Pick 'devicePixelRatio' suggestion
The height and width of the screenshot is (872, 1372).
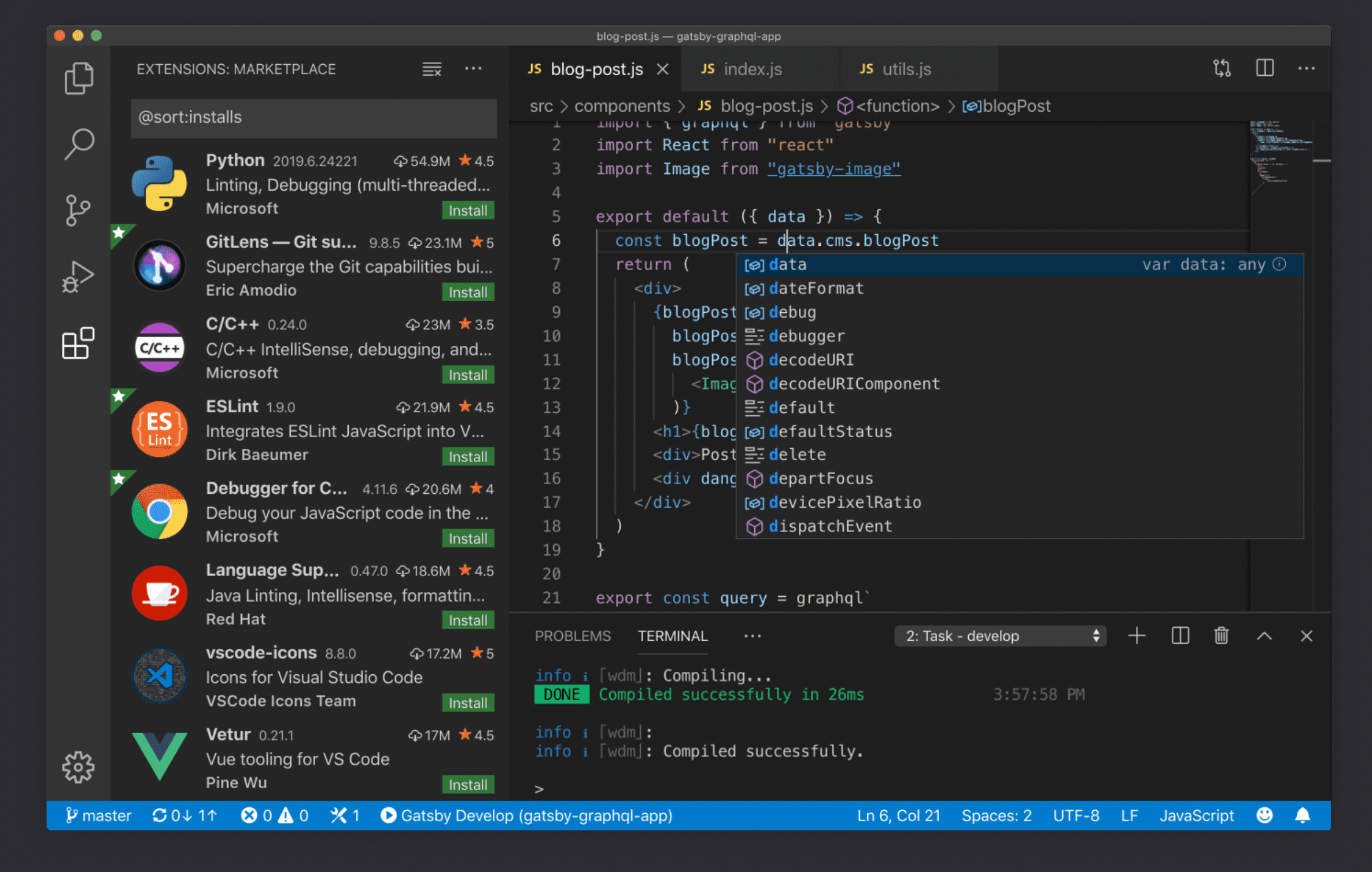click(x=1019, y=502)
